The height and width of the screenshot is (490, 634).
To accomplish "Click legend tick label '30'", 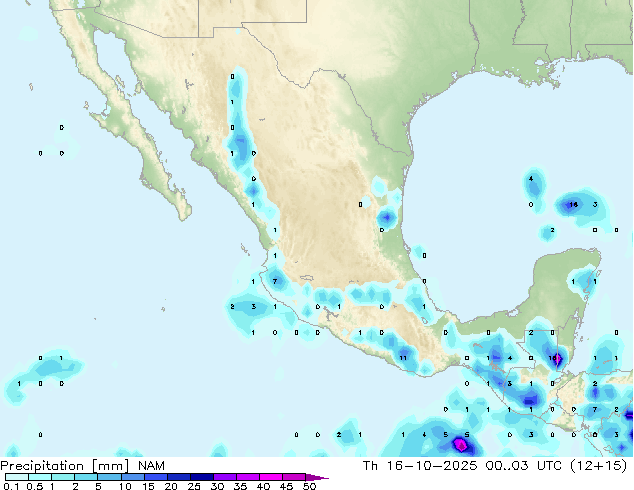I will (217, 486).
